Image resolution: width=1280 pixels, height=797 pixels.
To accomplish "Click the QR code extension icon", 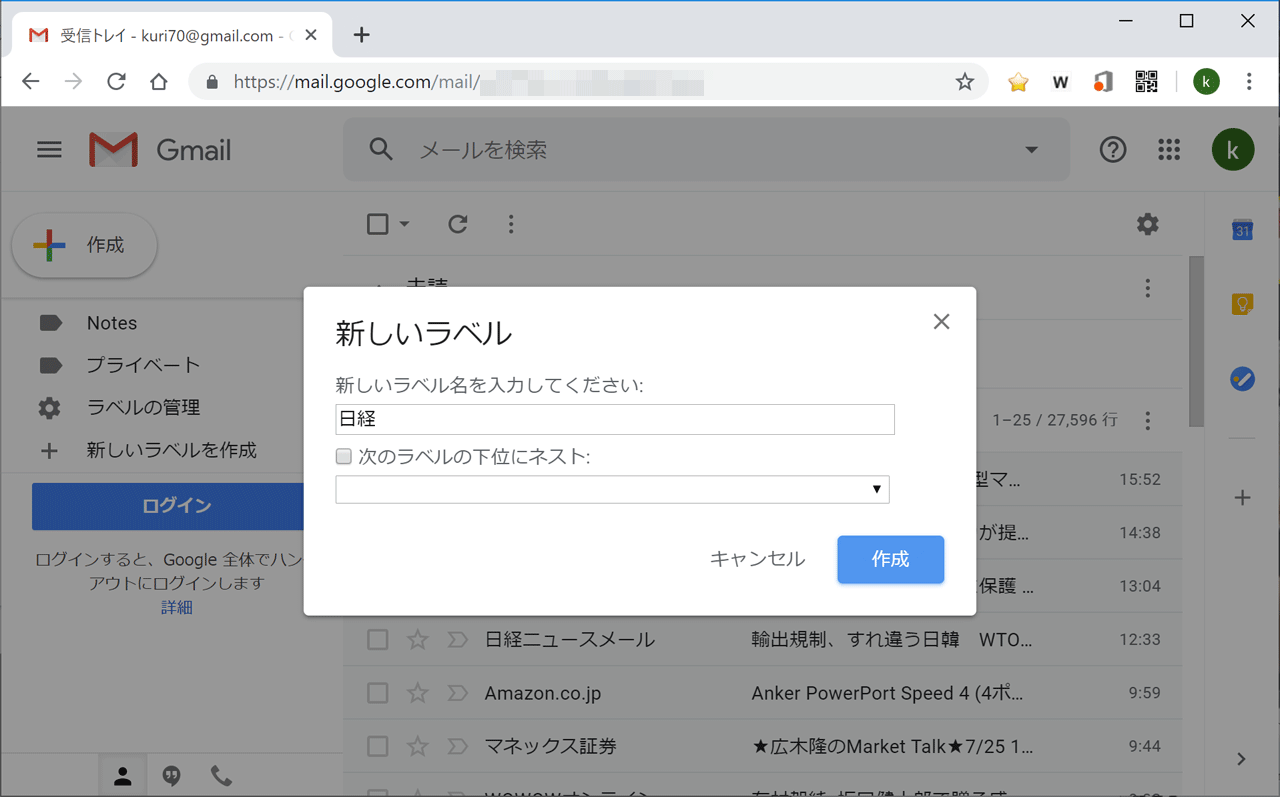I will pos(1146,82).
